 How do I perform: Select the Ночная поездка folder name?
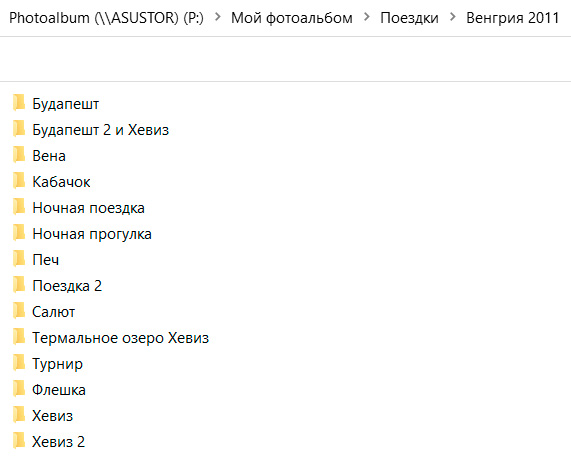click(88, 208)
